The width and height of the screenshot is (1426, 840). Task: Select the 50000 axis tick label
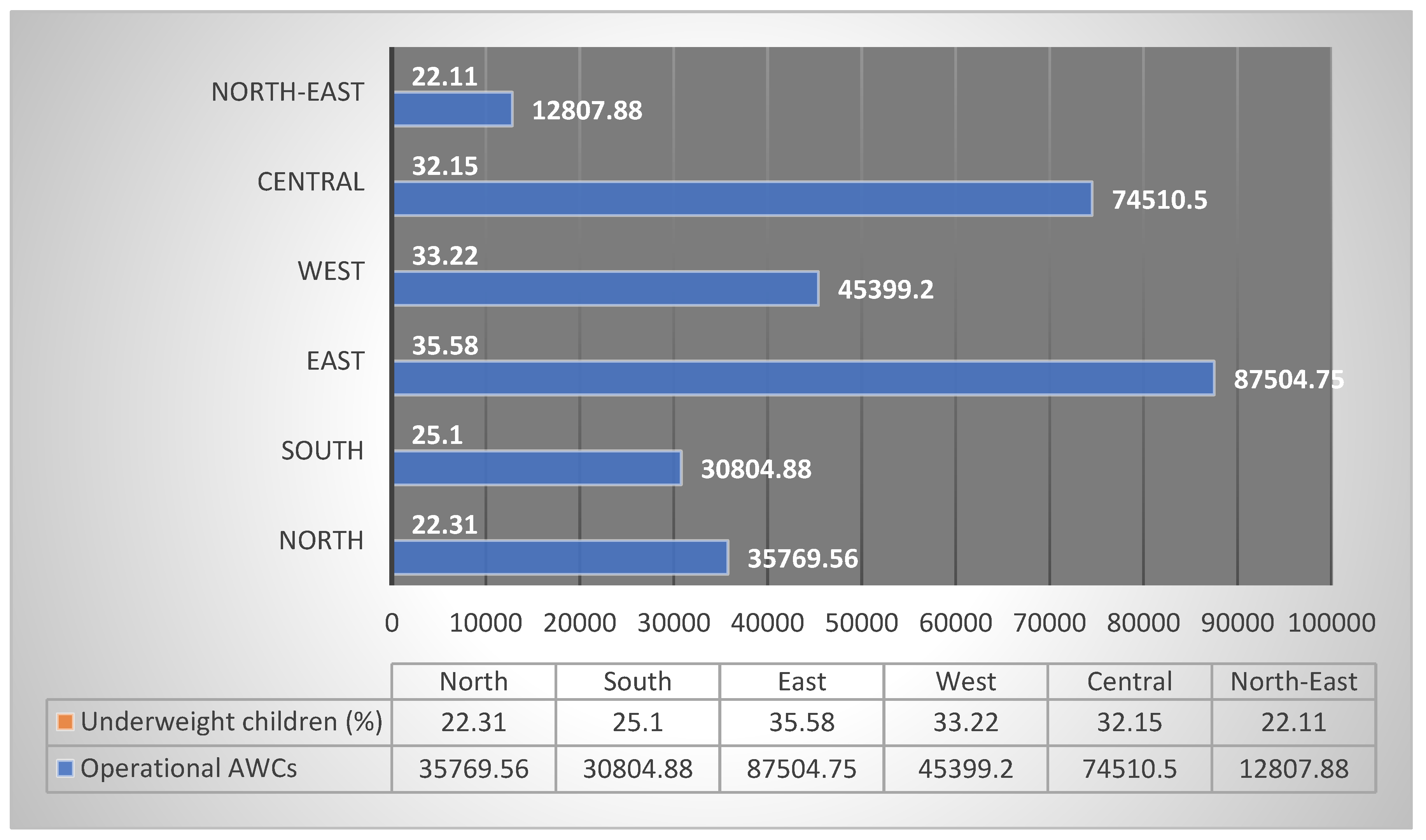[x=861, y=623]
